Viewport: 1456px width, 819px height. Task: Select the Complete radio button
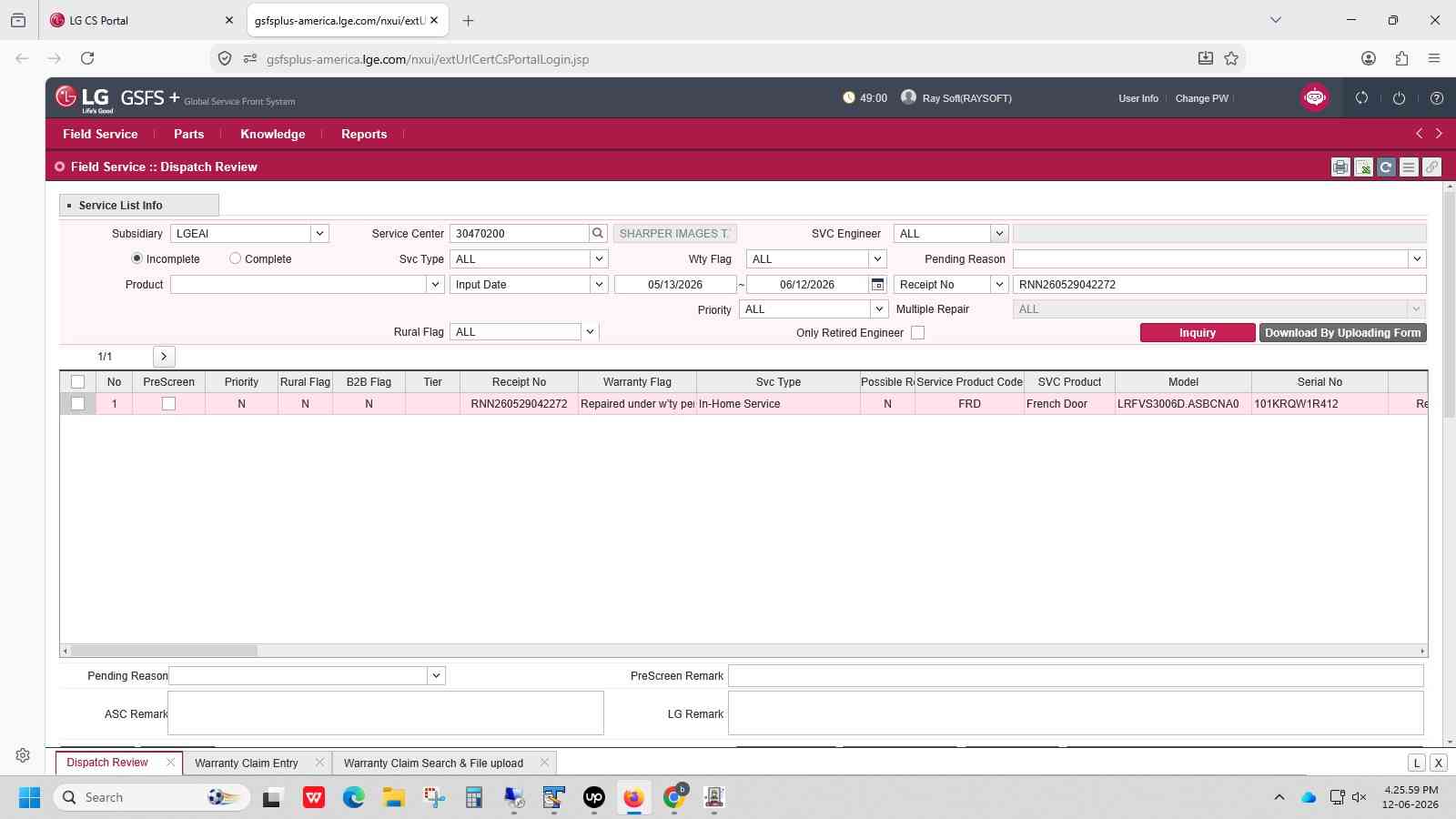[x=235, y=258]
